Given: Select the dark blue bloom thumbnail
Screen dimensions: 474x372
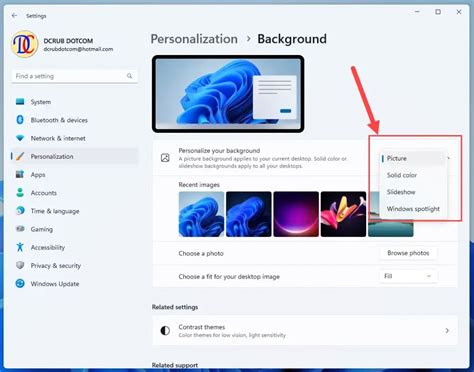Looking at the screenshot, I should pos(249,214).
